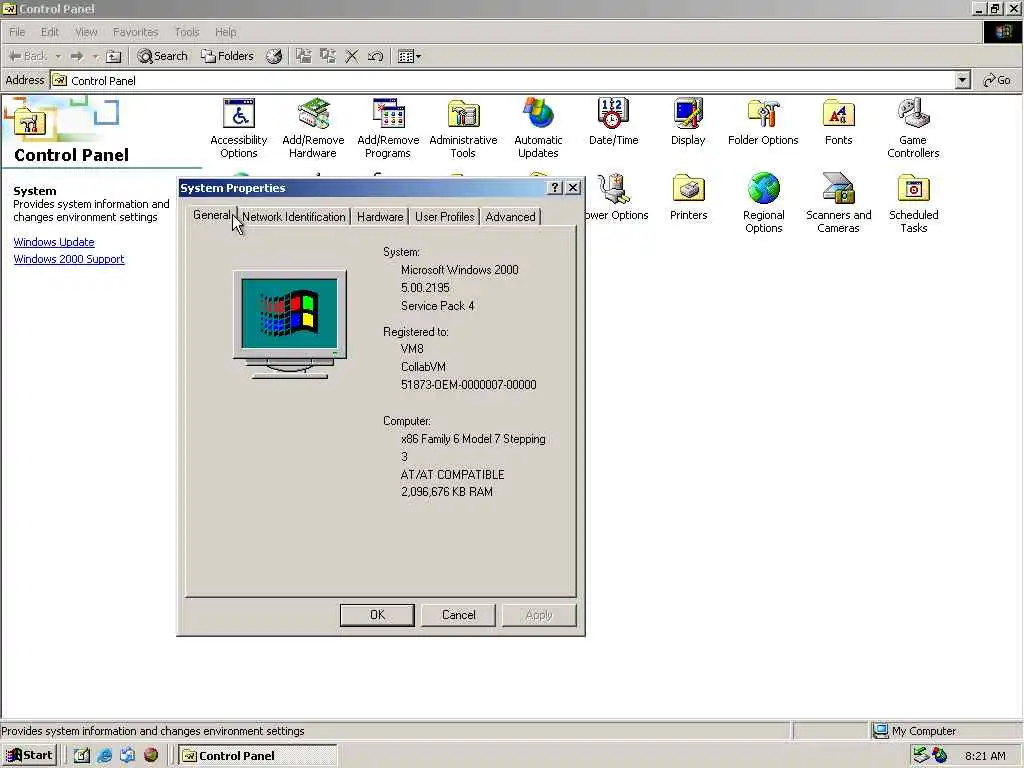This screenshot has height=768, width=1024.
Task: Click Cancel in System Properties
Action: point(458,615)
